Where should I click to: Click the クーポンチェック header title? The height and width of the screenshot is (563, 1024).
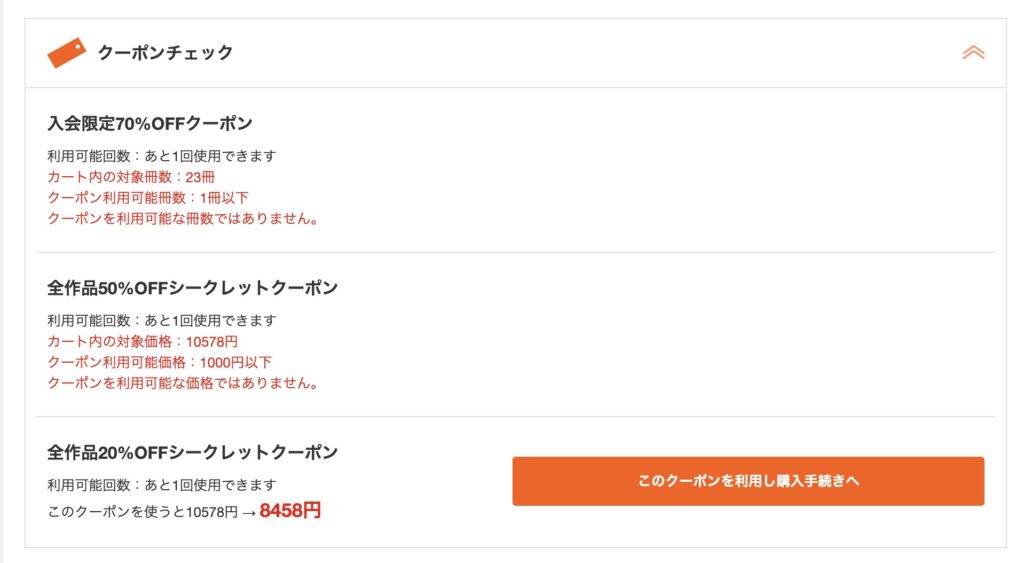click(165, 52)
